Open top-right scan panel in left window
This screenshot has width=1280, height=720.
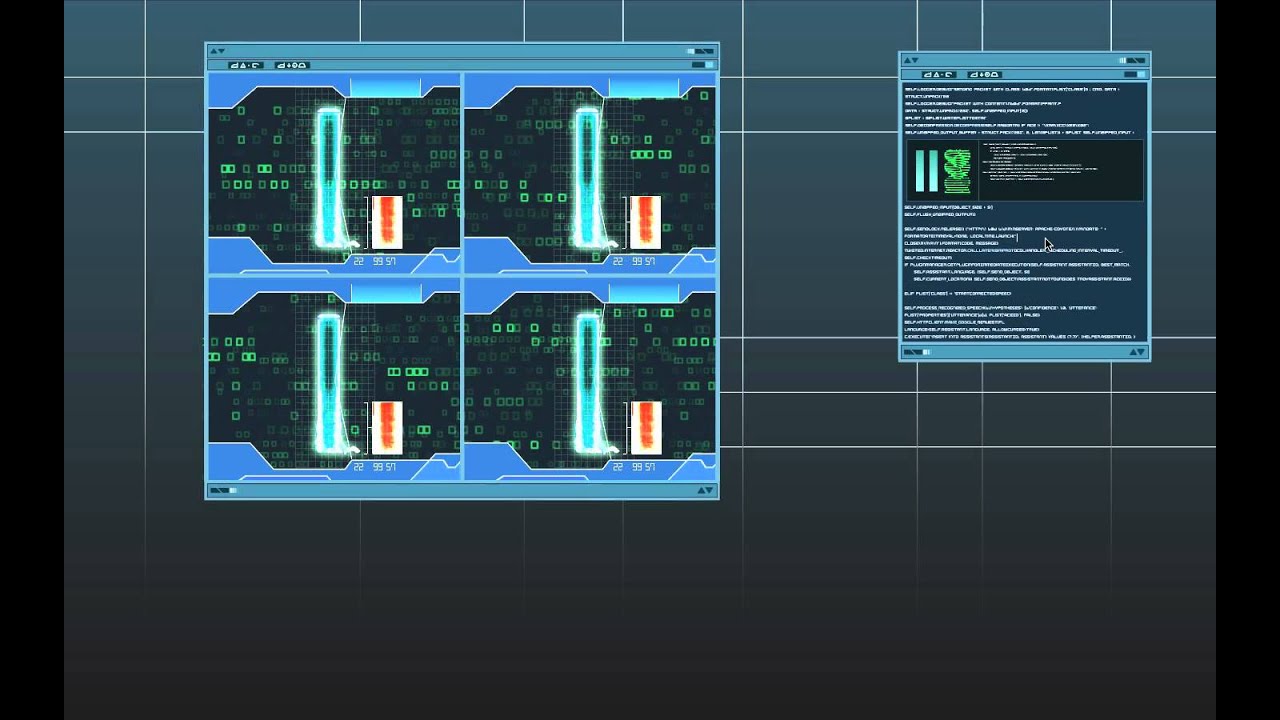pos(590,173)
